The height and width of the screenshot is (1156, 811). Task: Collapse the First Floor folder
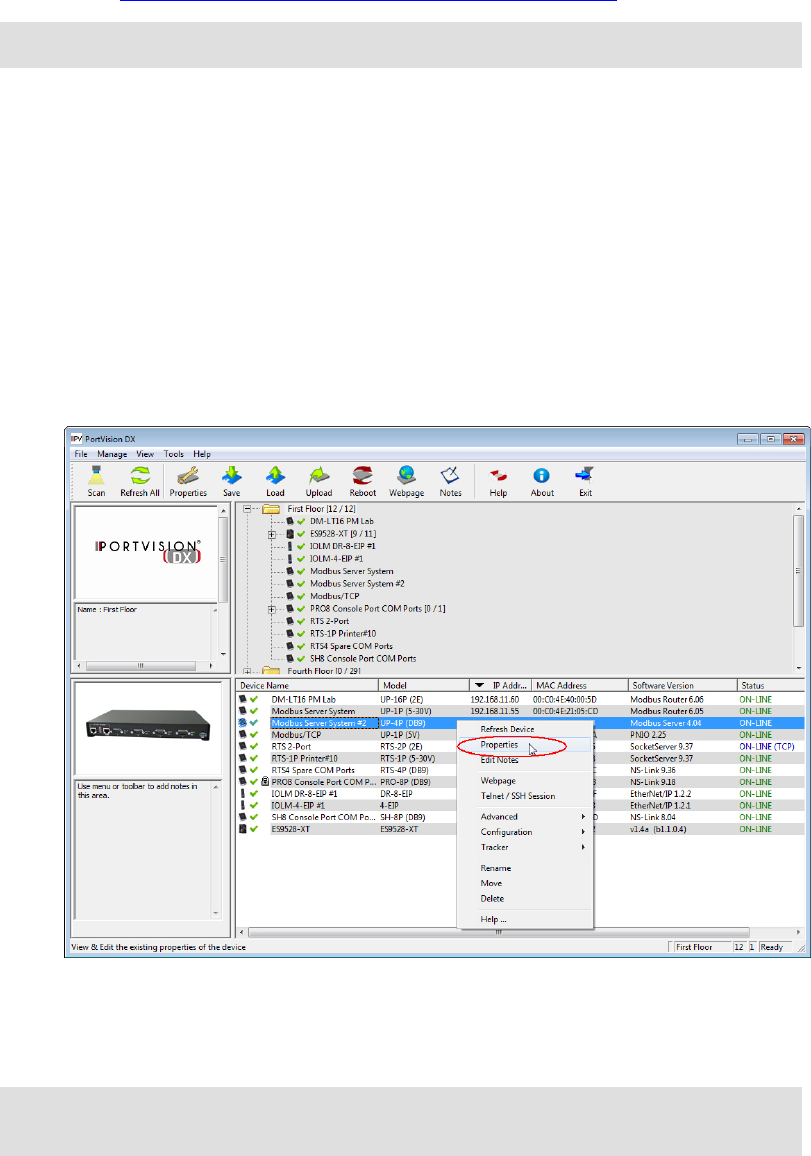tap(248, 509)
